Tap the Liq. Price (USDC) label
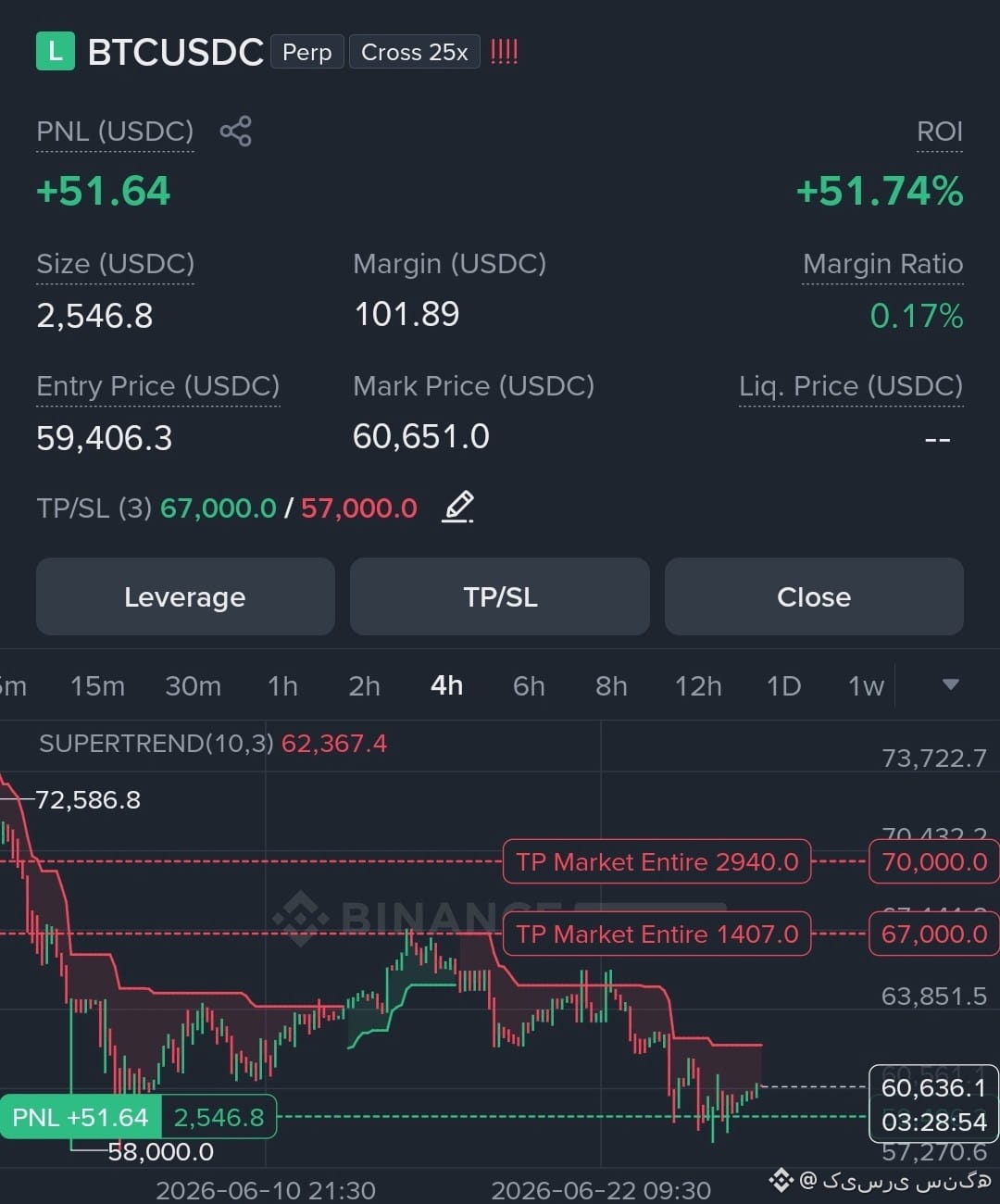 click(851, 386)
